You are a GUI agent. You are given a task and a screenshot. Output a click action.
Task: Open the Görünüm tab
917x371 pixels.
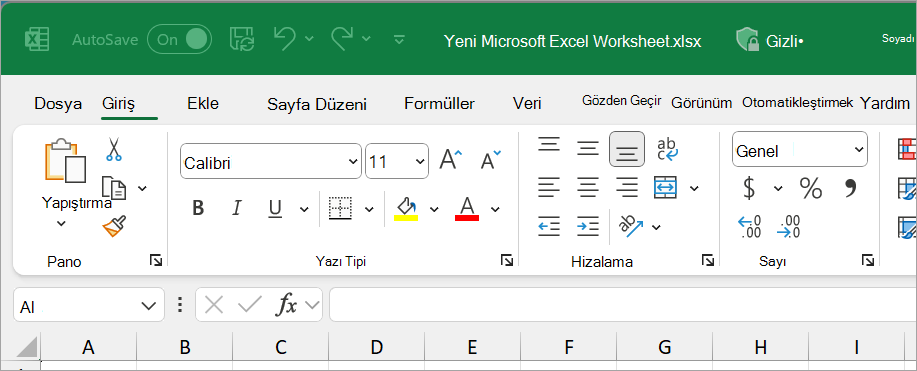pyautogui.click(x=701, y=104)
